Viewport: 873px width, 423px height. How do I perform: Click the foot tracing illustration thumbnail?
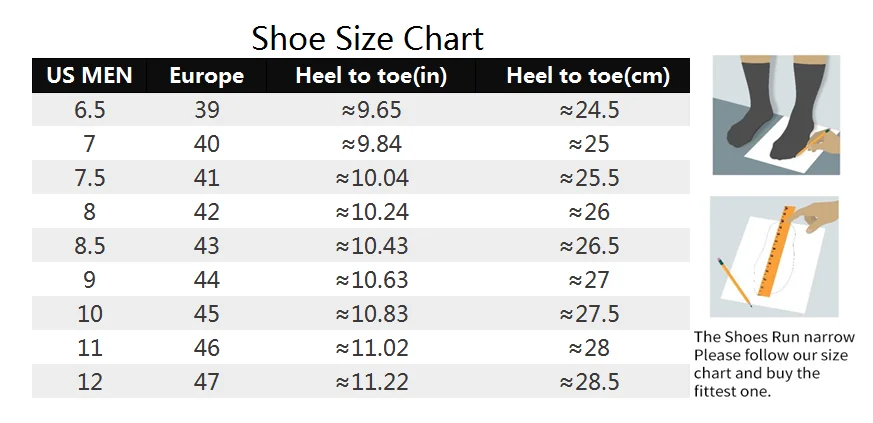776,115
